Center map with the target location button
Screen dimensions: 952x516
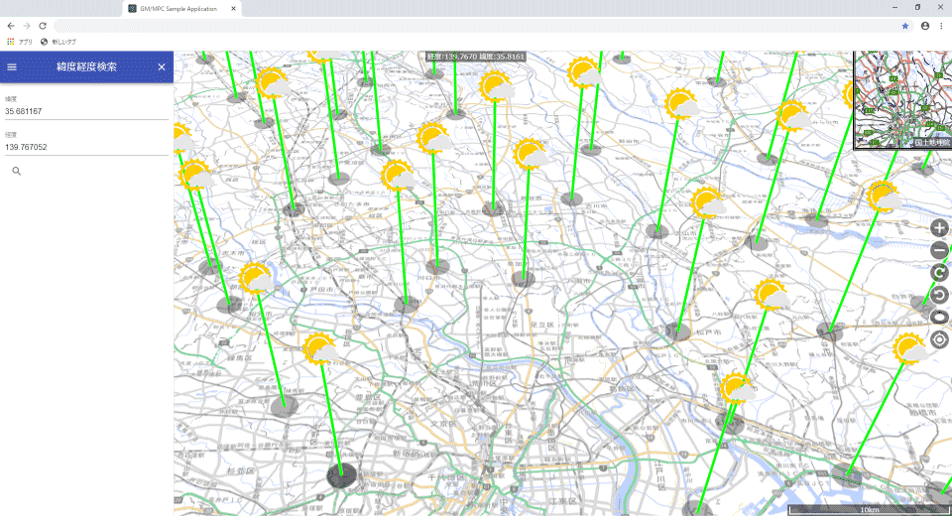939,339
